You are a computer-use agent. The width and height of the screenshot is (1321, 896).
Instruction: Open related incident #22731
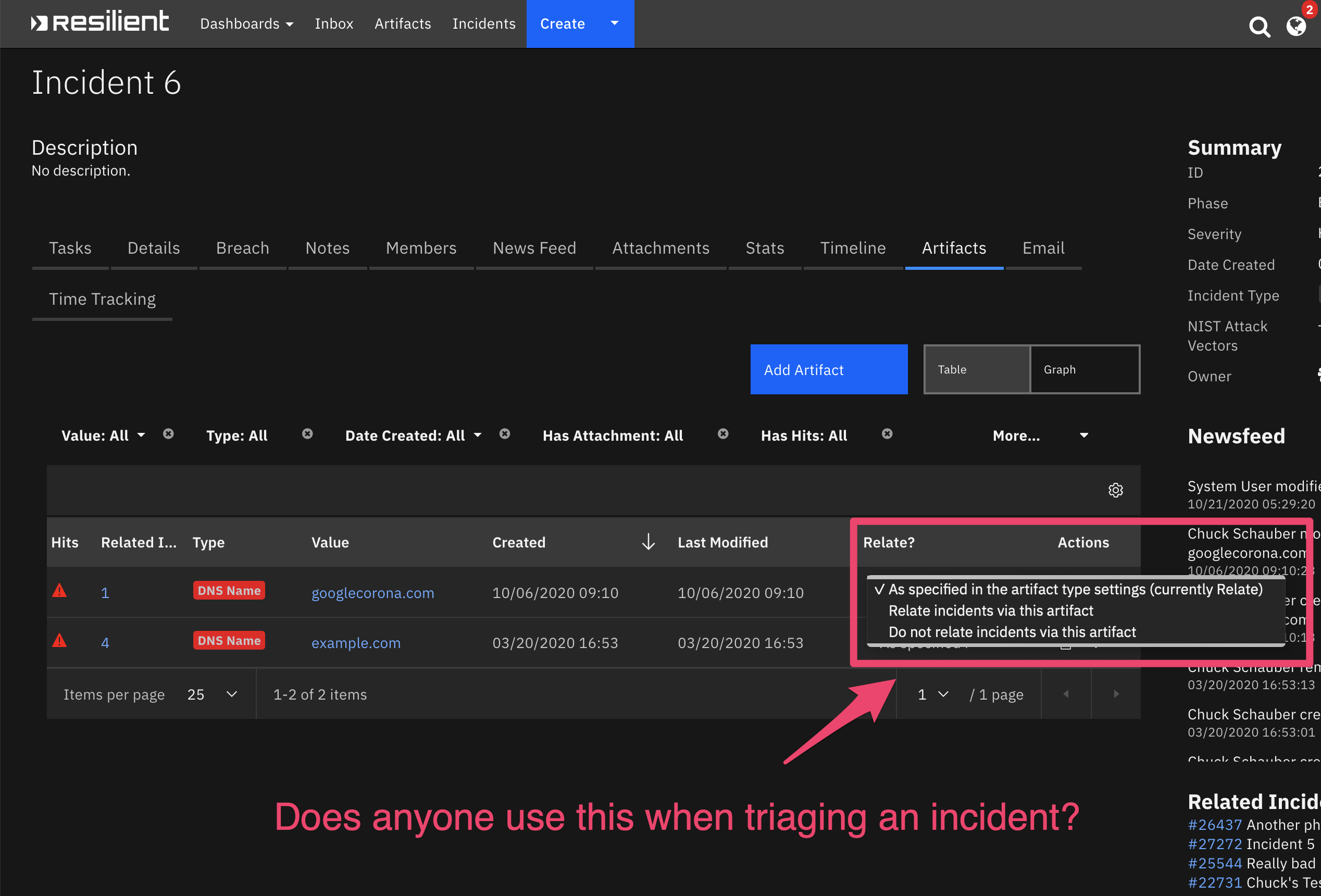(x=1214, y=882)
